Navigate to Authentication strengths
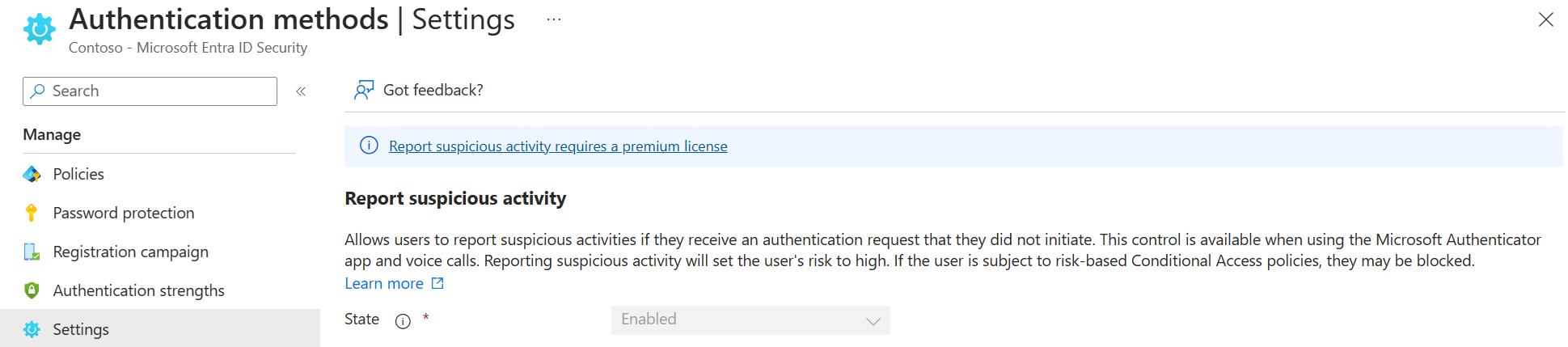The width and height of the screenshot is (1568, 347). pos(138,290)
